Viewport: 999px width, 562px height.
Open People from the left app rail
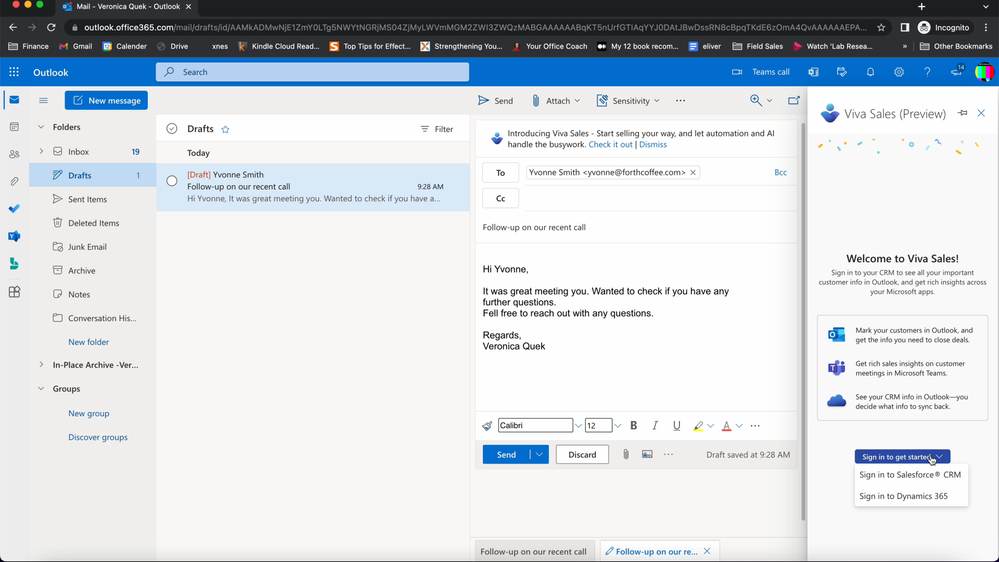pyautogui.click(x=14, y=154)
